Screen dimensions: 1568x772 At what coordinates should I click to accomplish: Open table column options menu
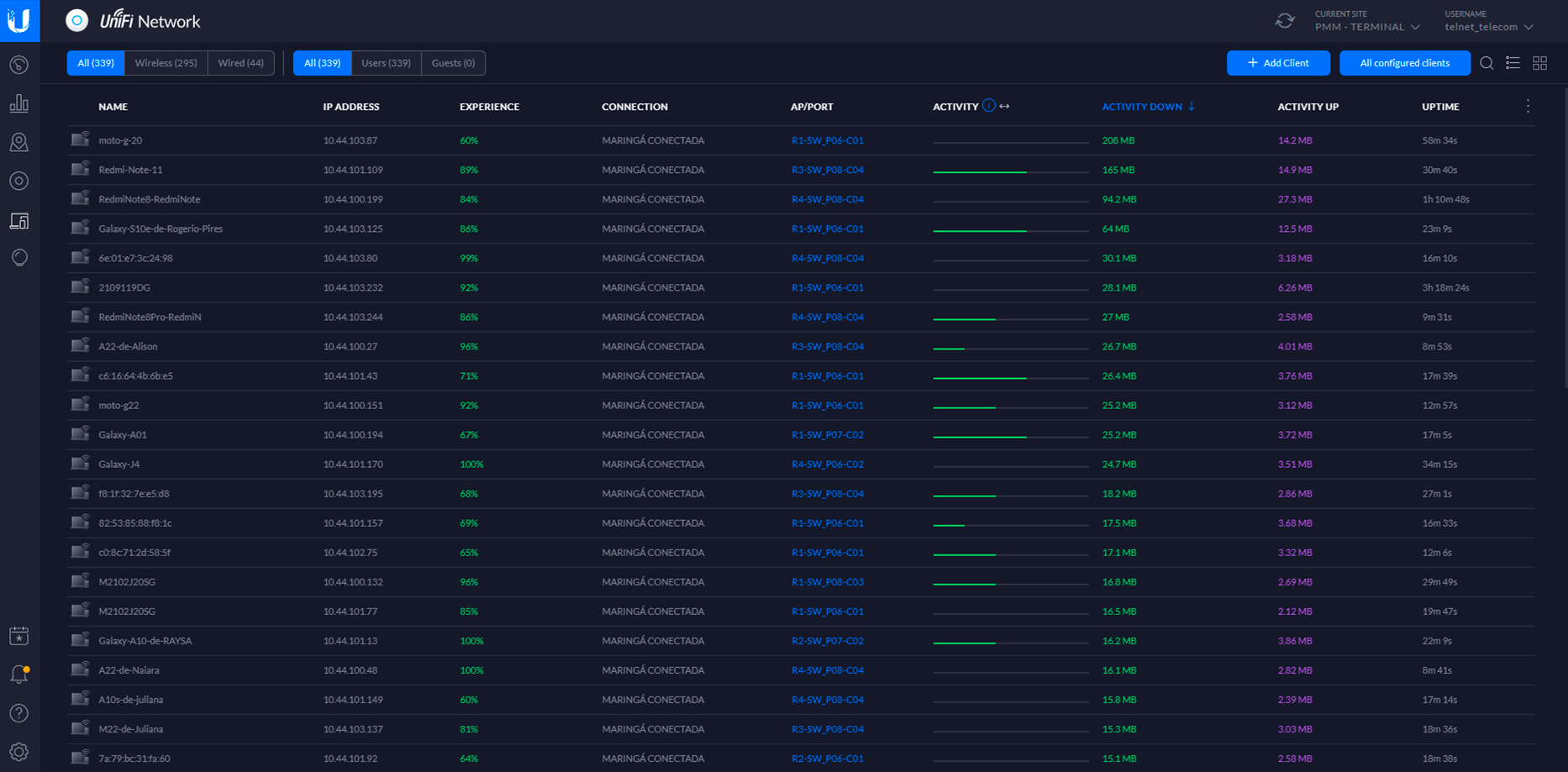pos(1528,106)
